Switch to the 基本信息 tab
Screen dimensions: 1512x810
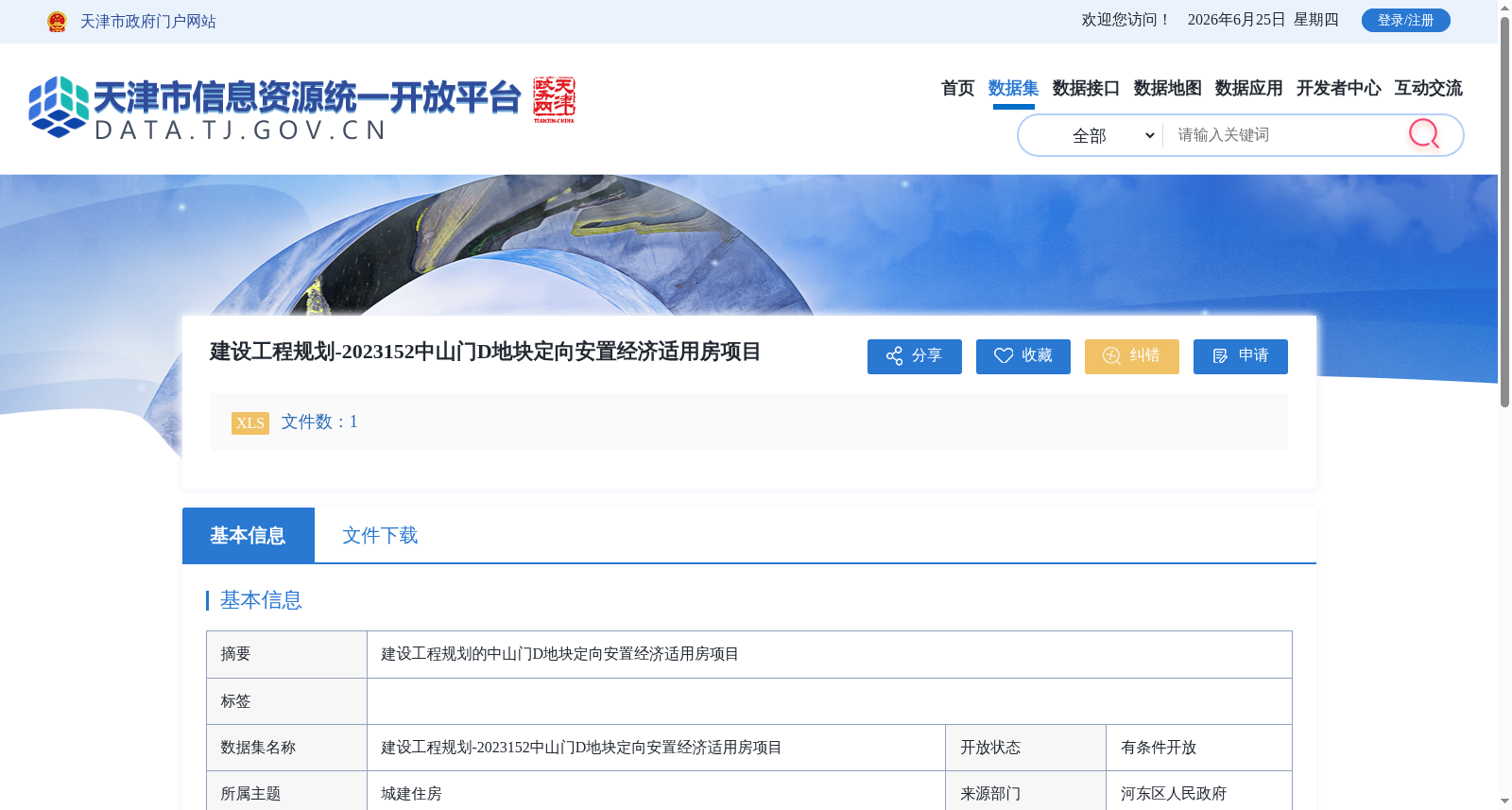coord(249,535)
